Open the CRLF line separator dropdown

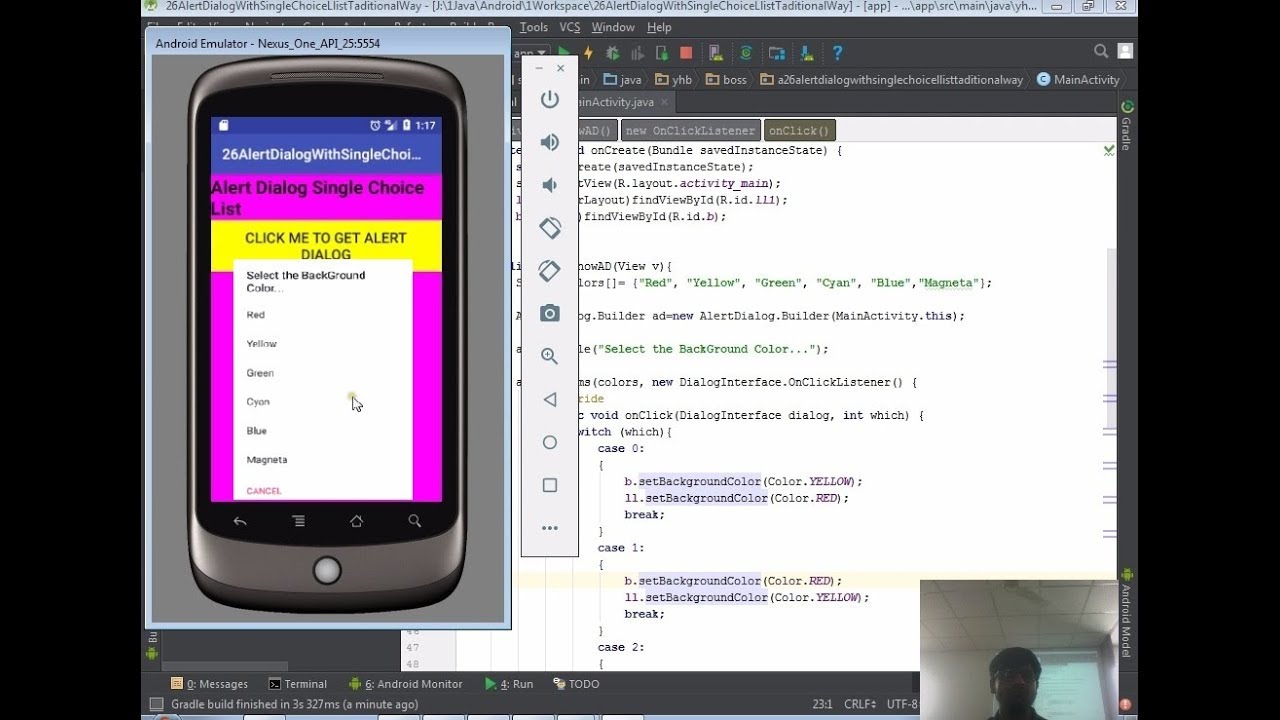tap(861, 704)
